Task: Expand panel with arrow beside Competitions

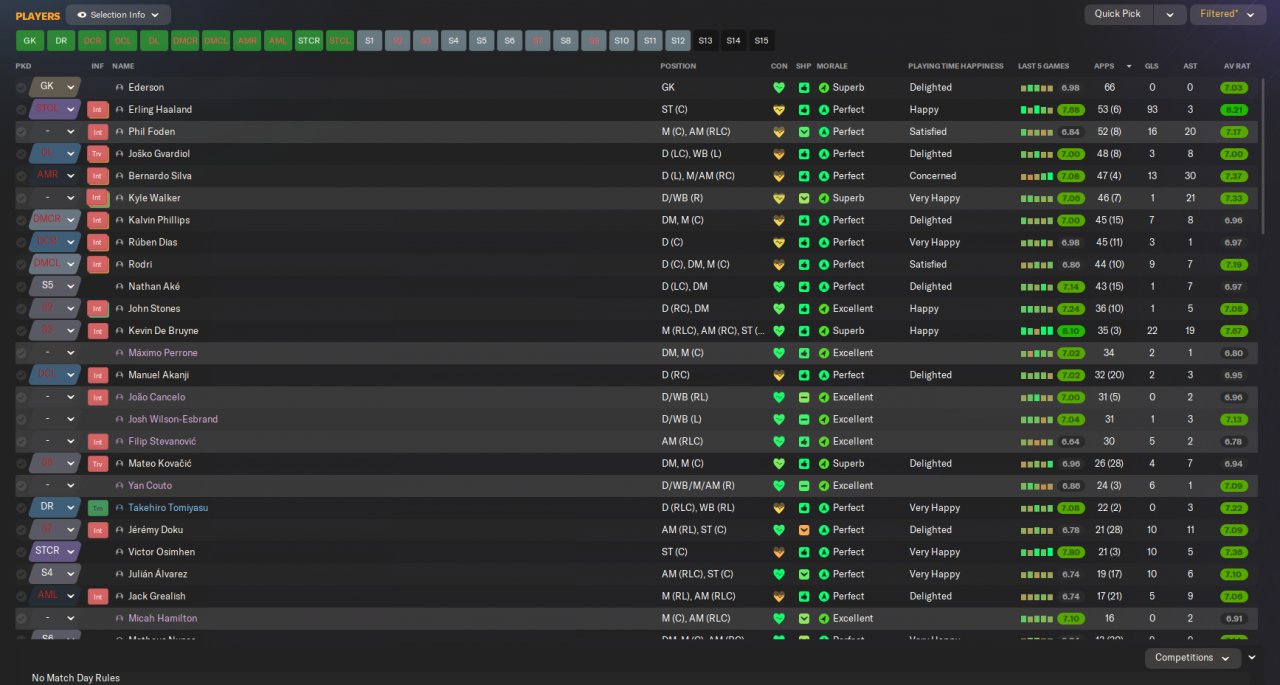Action: (1253, 658)
